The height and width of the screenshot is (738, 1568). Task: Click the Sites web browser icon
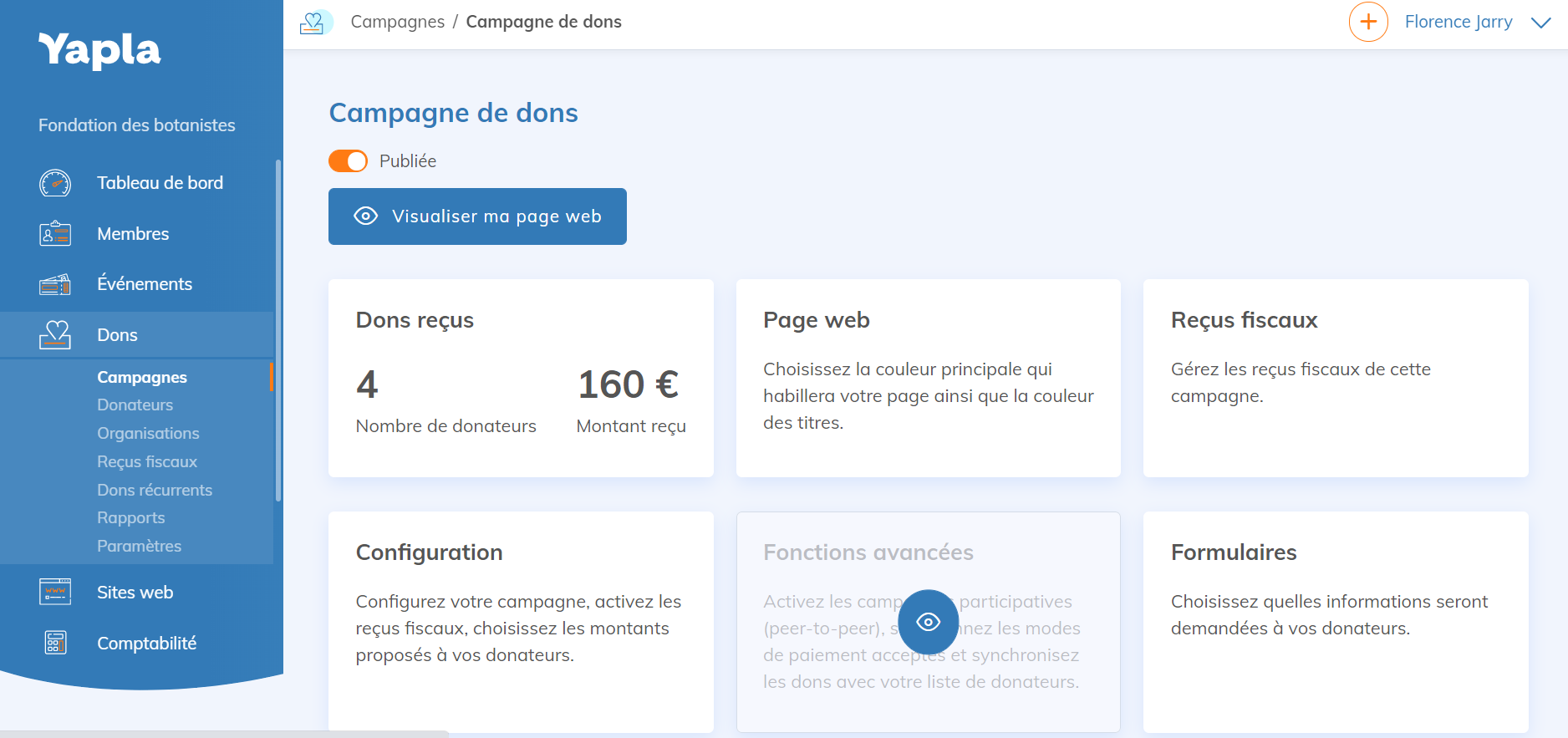[55, 593]
